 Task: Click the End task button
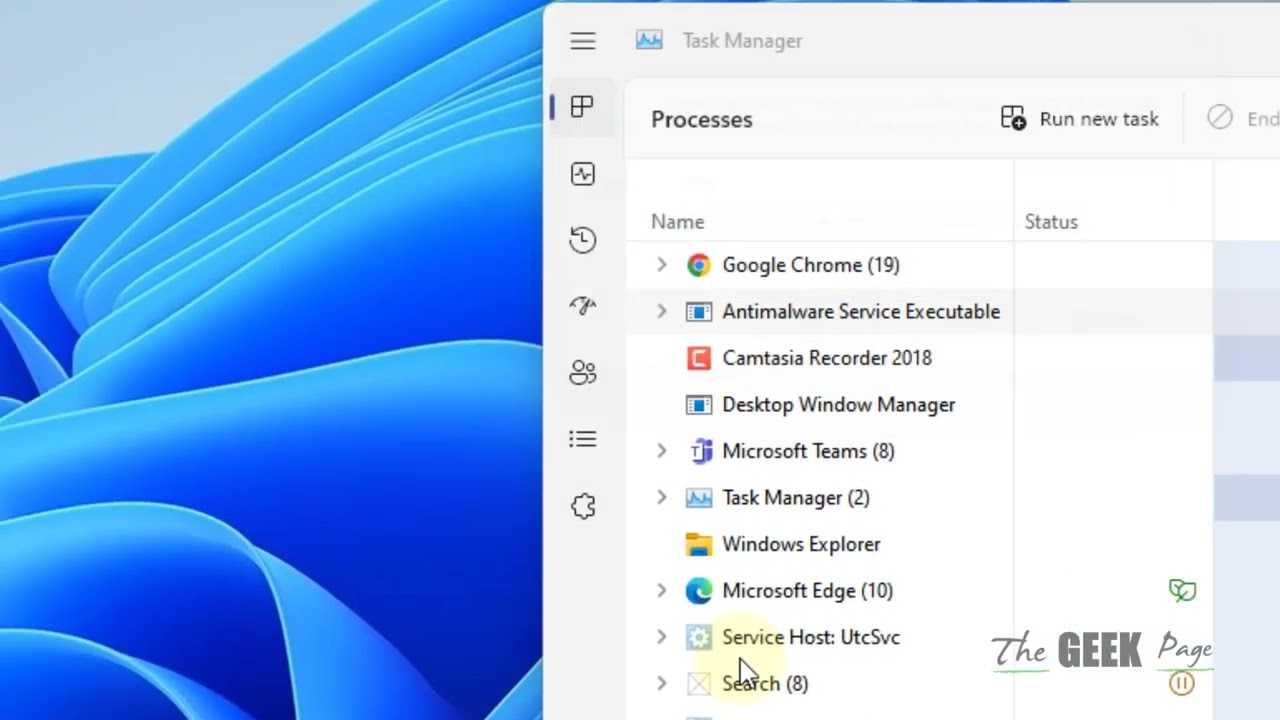pos(1243,119)
